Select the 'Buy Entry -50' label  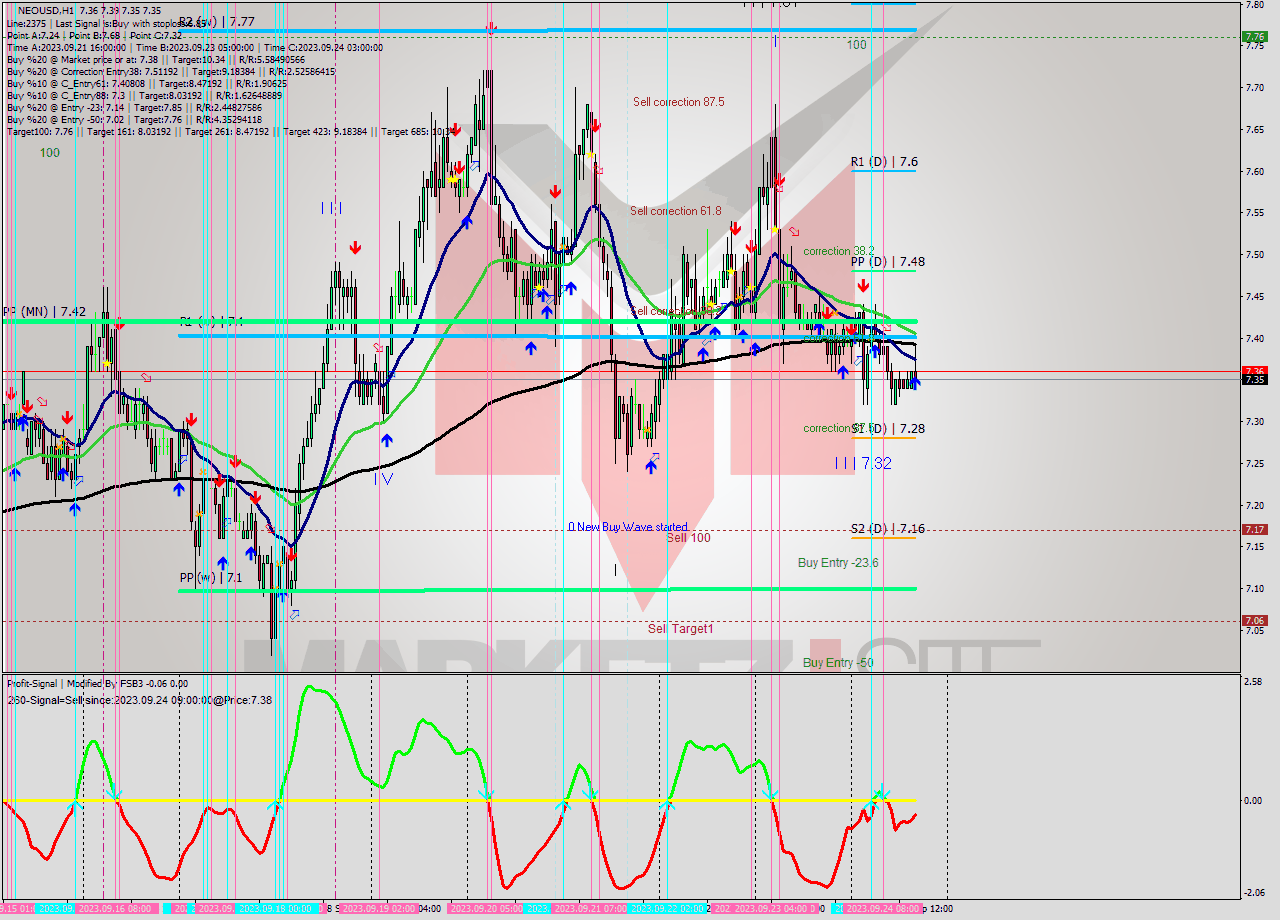(838, 663)
